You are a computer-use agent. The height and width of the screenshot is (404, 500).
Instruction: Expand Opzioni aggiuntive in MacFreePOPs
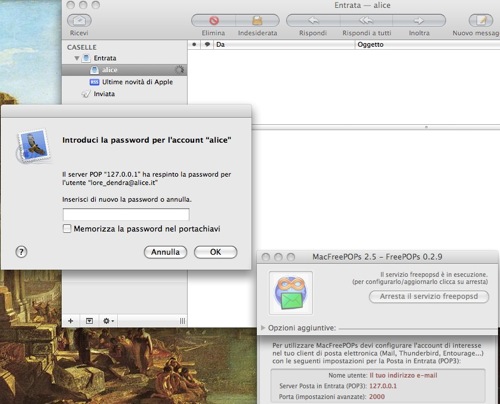(x=263, y=328)
